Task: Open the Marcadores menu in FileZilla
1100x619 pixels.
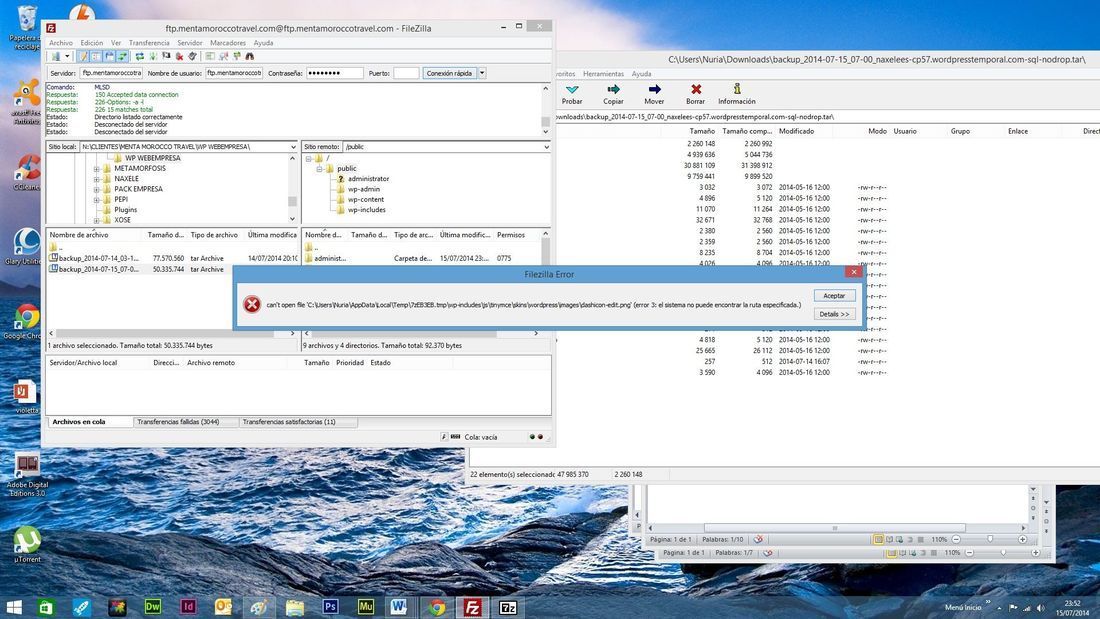Action: [x=228, y=43]
